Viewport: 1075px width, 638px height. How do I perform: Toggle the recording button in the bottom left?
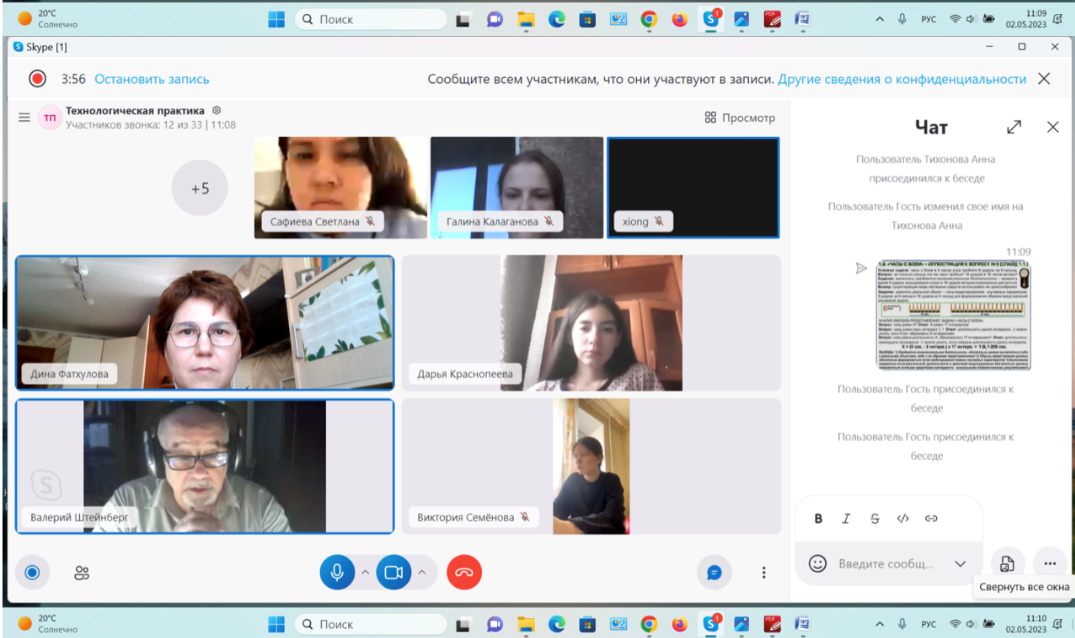coord(32,572)
